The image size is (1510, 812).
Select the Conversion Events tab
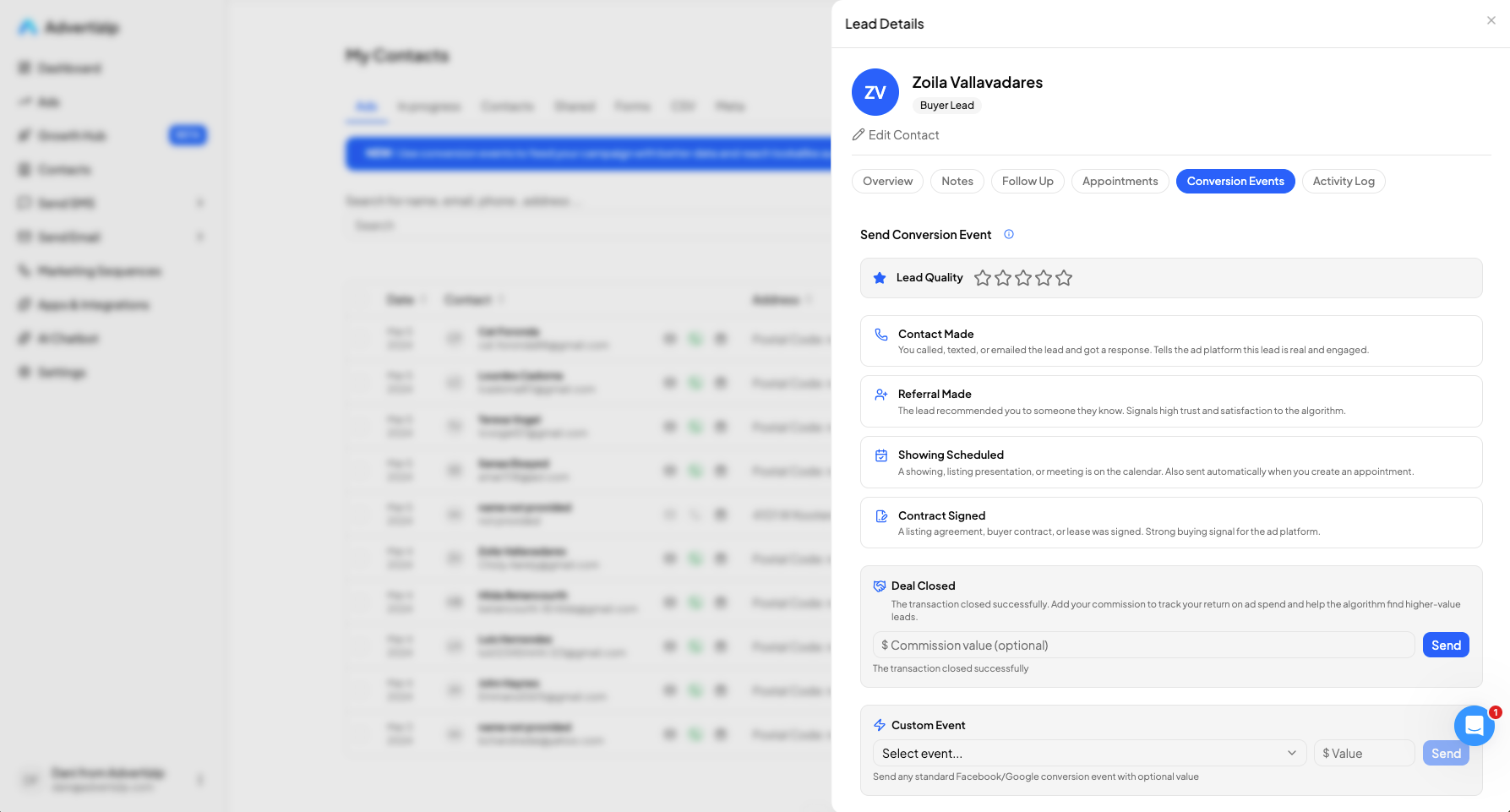pos(1235,182)
